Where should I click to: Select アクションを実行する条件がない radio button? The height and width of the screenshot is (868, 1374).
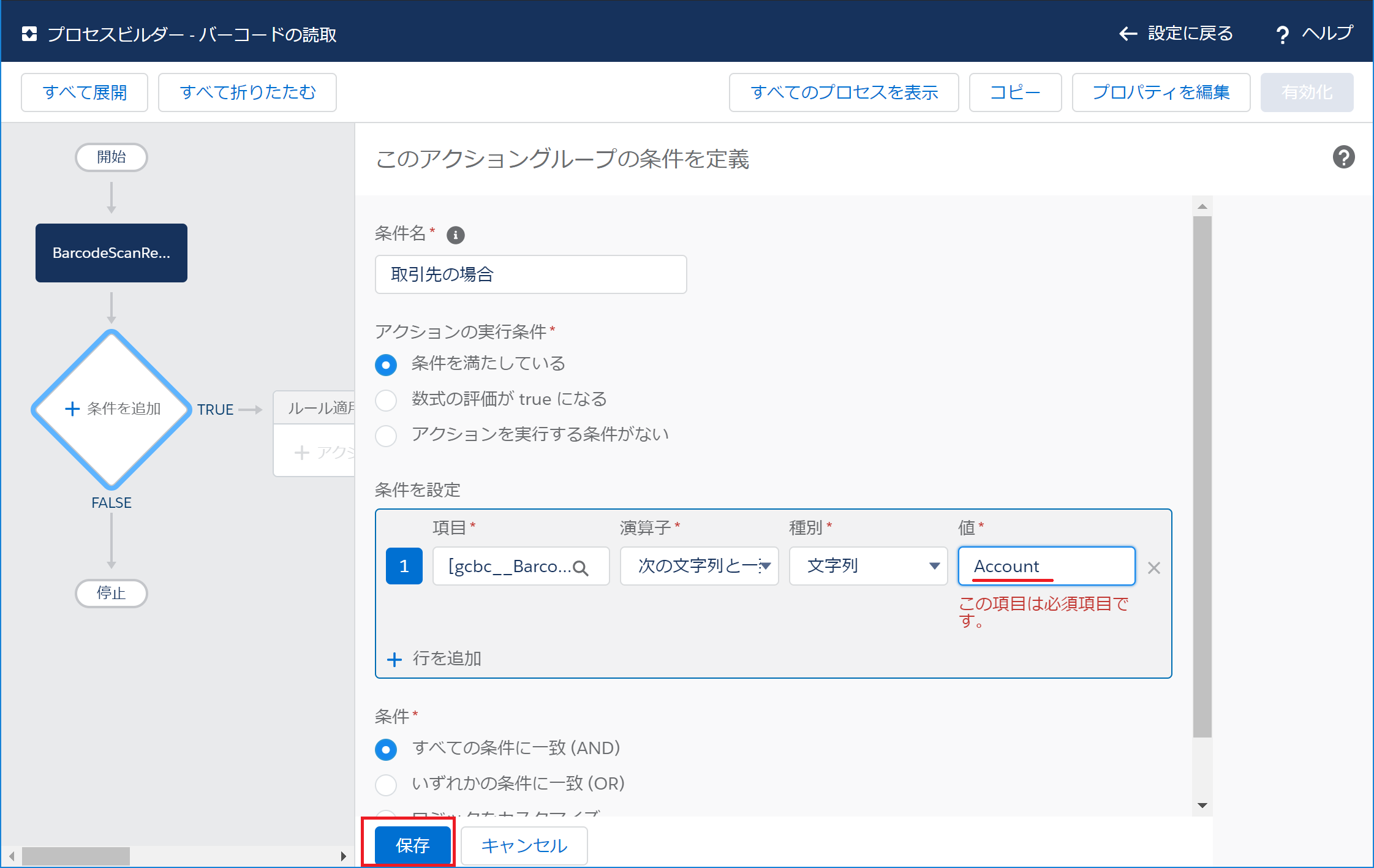click(x=385, y=436)
